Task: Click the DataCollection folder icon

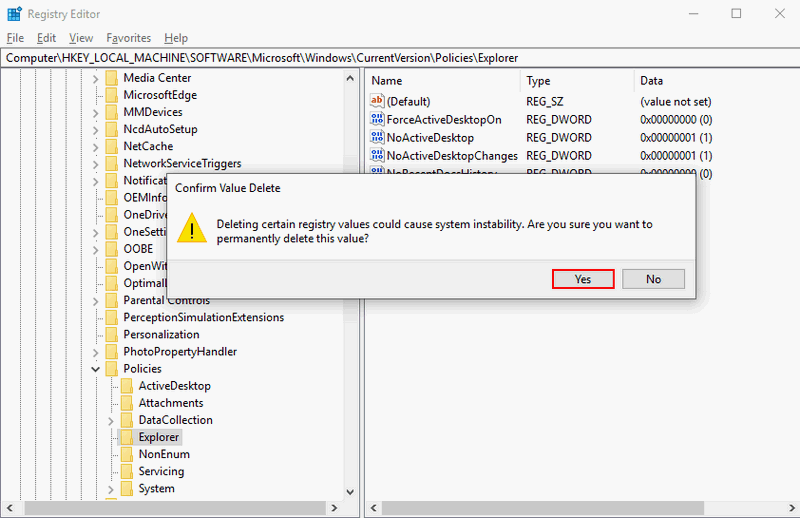Action: coord(127,420)
